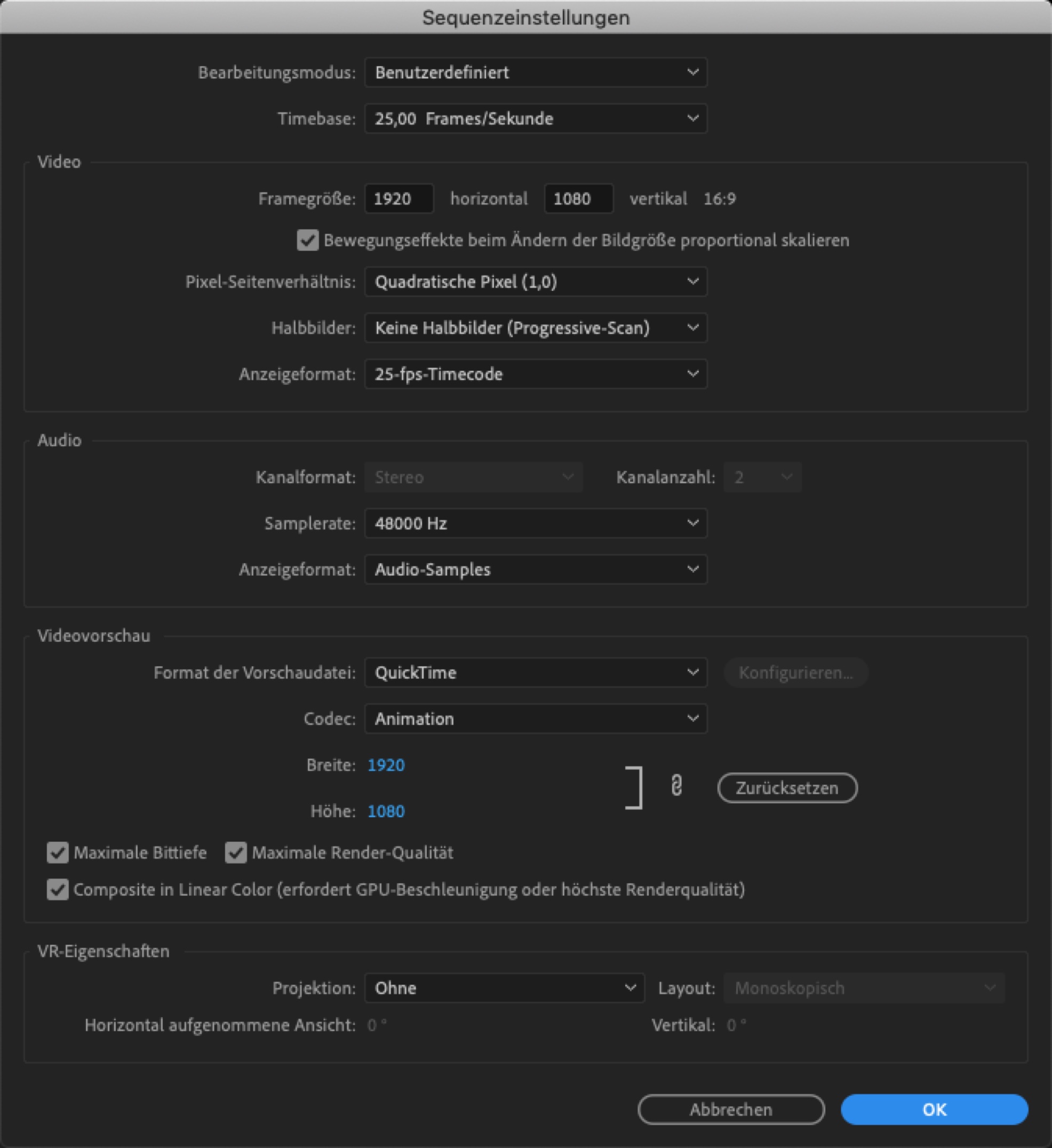Confirm settings with the OK button

(934, 1109)
